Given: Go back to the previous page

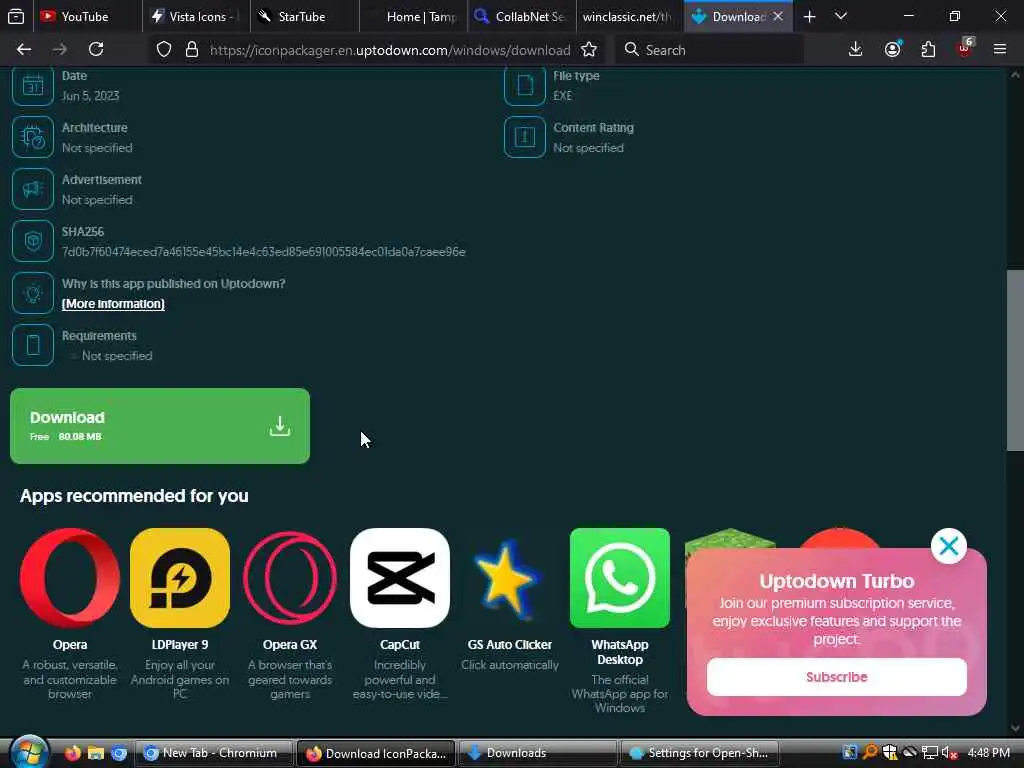Looking at the screenshot, I should click(x=24, y=50).
